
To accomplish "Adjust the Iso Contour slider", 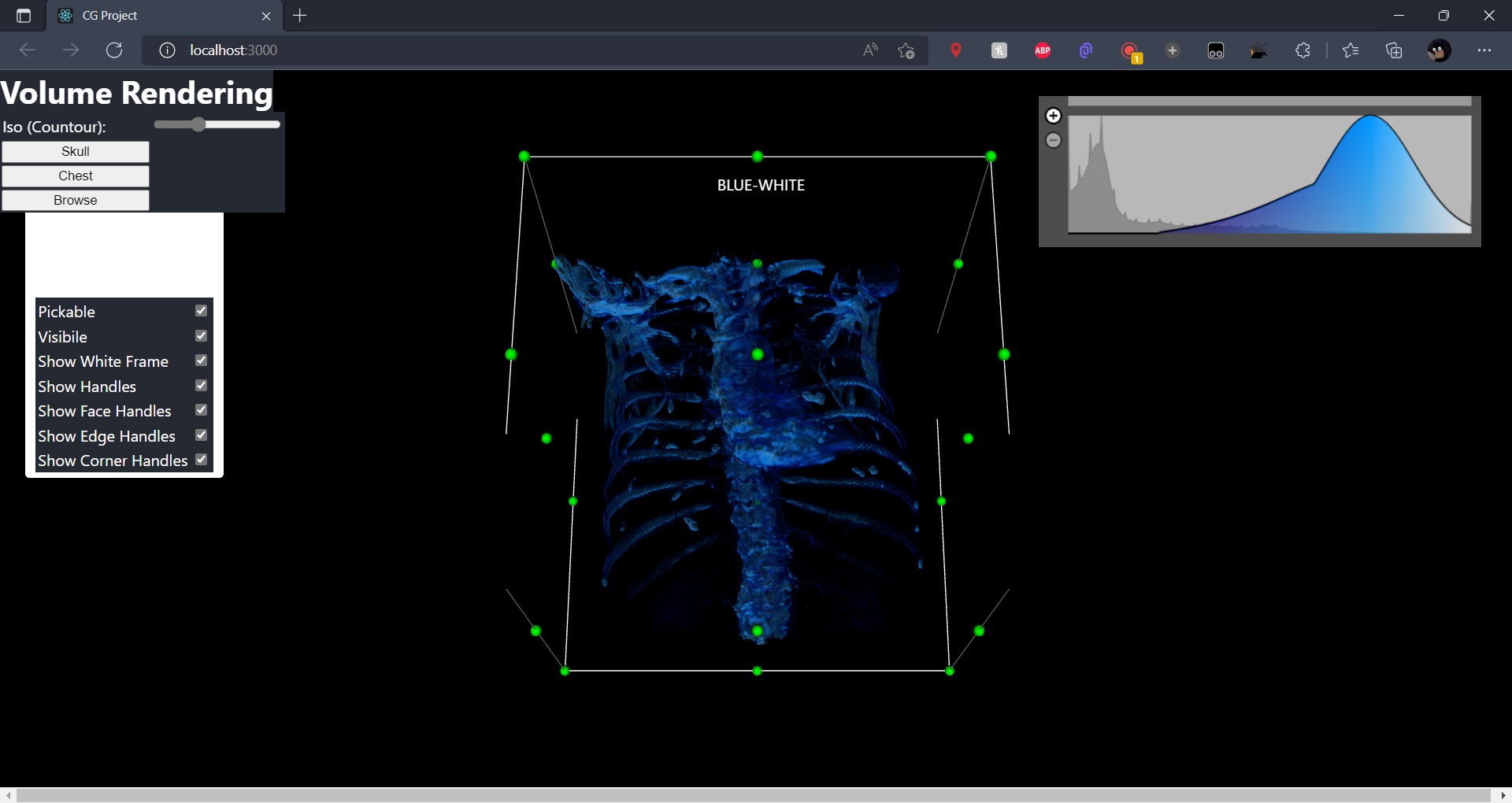I will [x=198, y=124].
